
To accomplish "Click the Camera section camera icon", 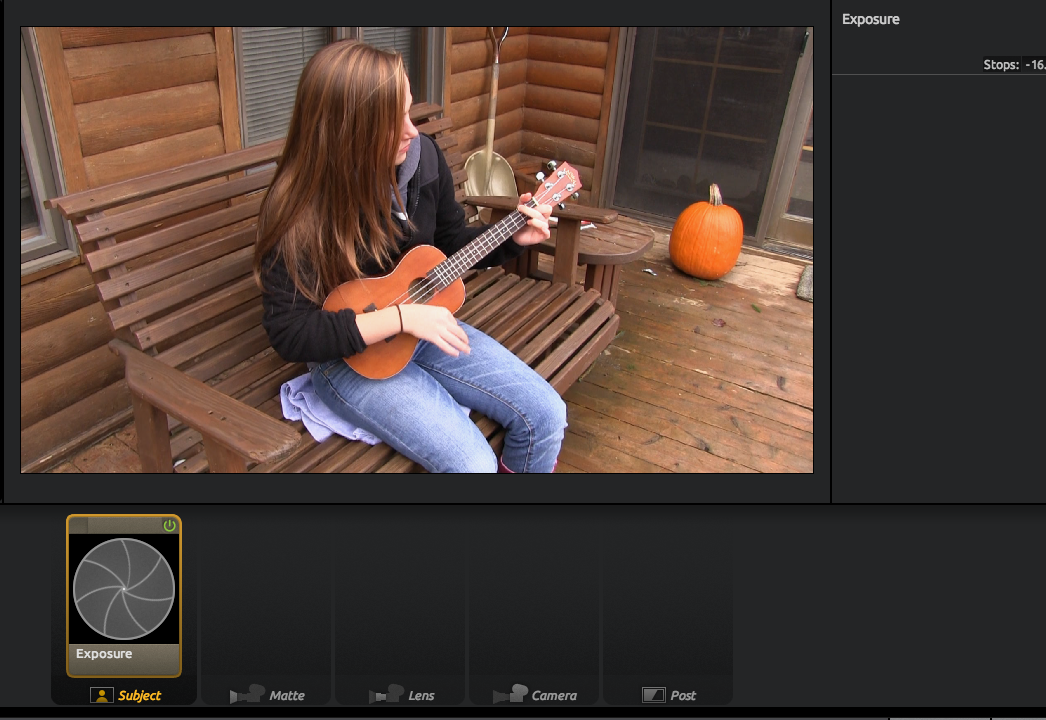I will pos(510,694).
